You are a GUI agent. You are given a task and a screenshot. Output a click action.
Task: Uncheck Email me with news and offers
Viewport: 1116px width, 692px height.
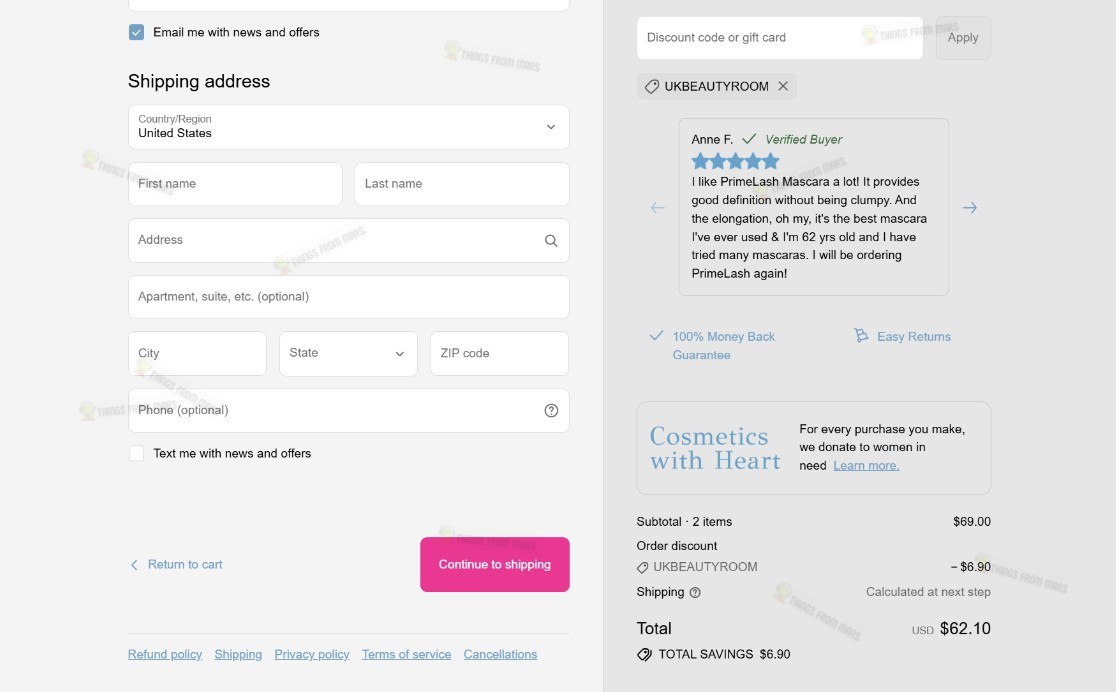[137, 32]
